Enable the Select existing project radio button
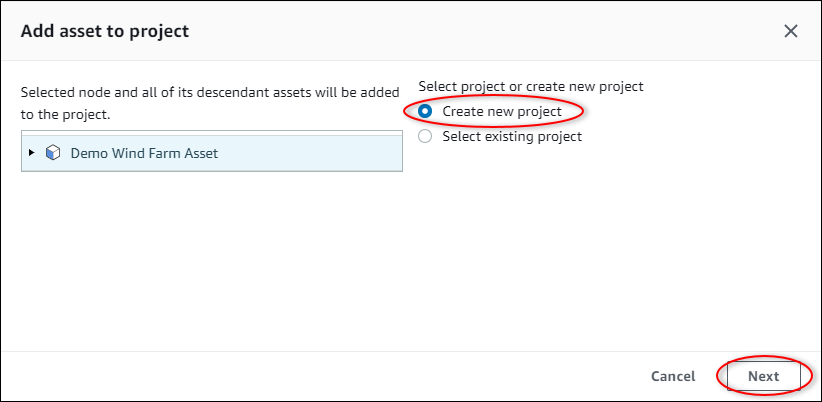The image size is (822, 402). coord(425,136)
